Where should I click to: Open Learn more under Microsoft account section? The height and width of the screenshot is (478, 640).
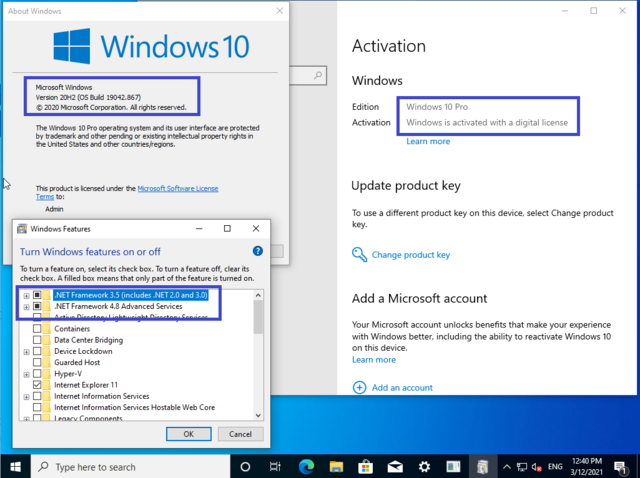point(374,360)
